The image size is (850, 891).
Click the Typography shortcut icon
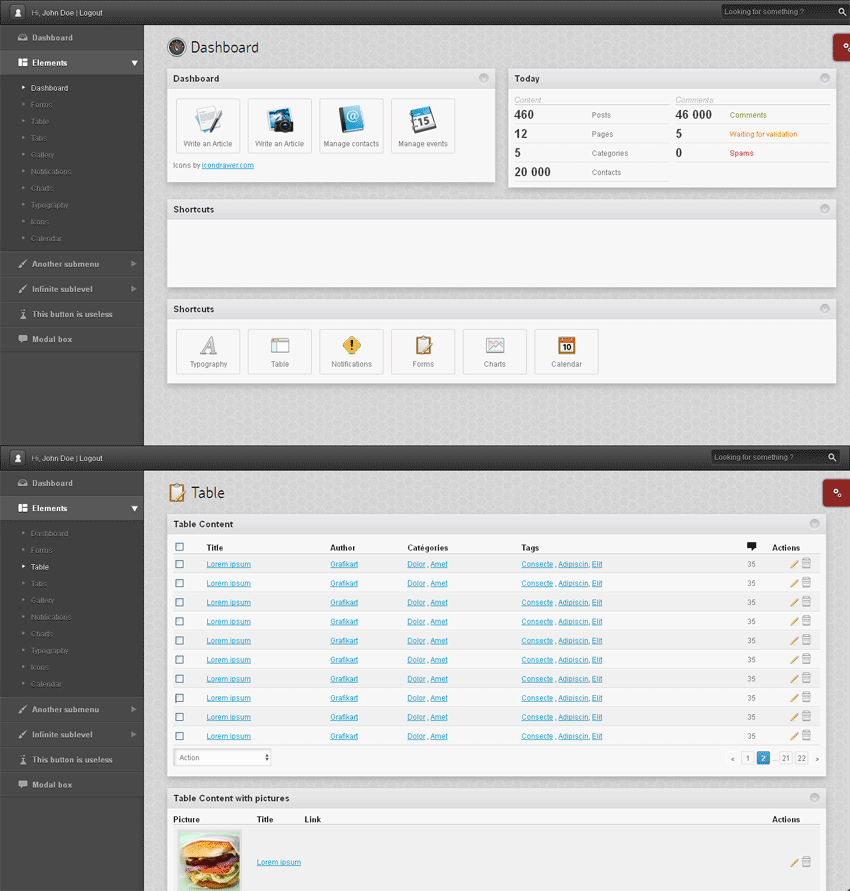pos(208,351)
